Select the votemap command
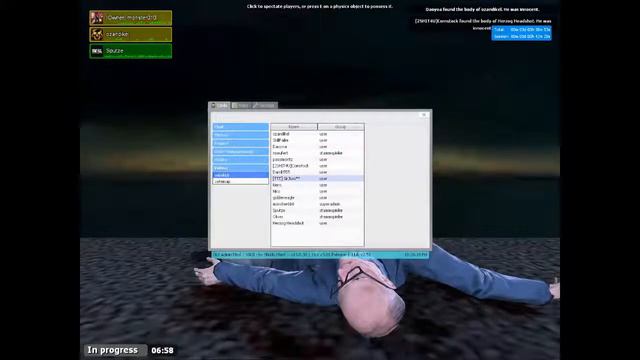This screenshot has width=640, height=360. coord(240,181)
